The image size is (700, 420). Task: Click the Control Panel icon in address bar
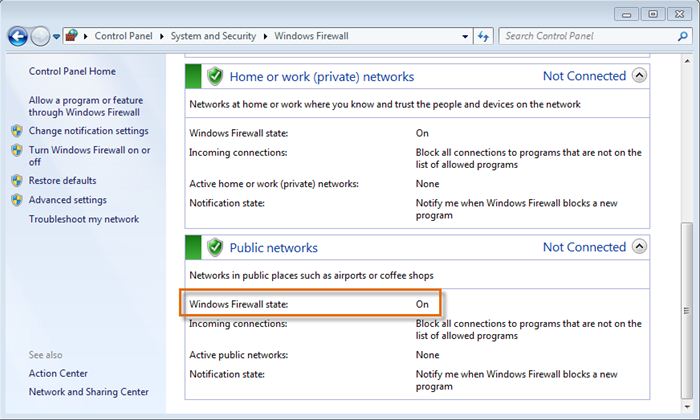[71, 36]
